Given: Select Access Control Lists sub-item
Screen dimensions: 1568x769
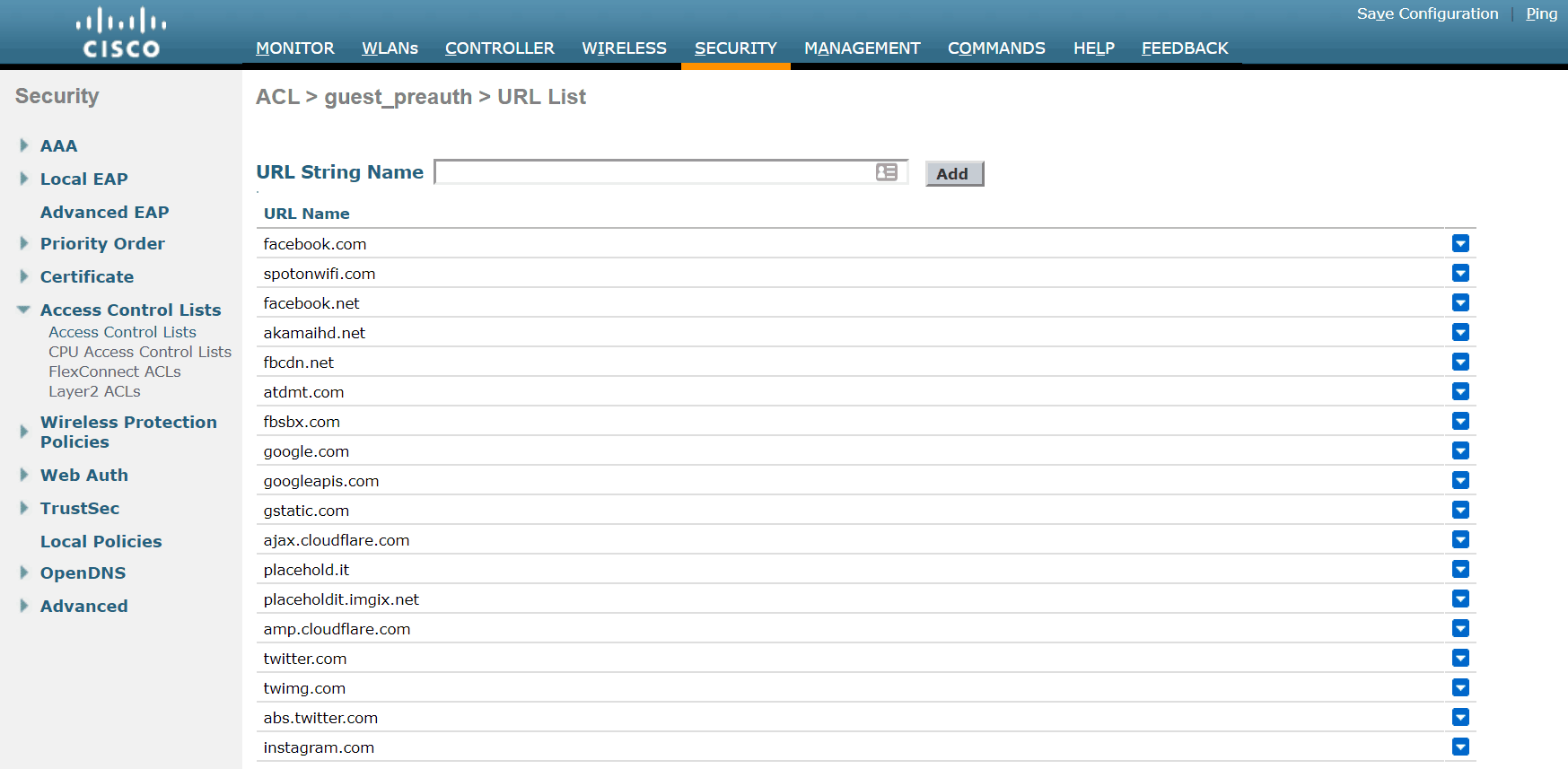Looking at the screenshot, I should [x=122, y=332].
